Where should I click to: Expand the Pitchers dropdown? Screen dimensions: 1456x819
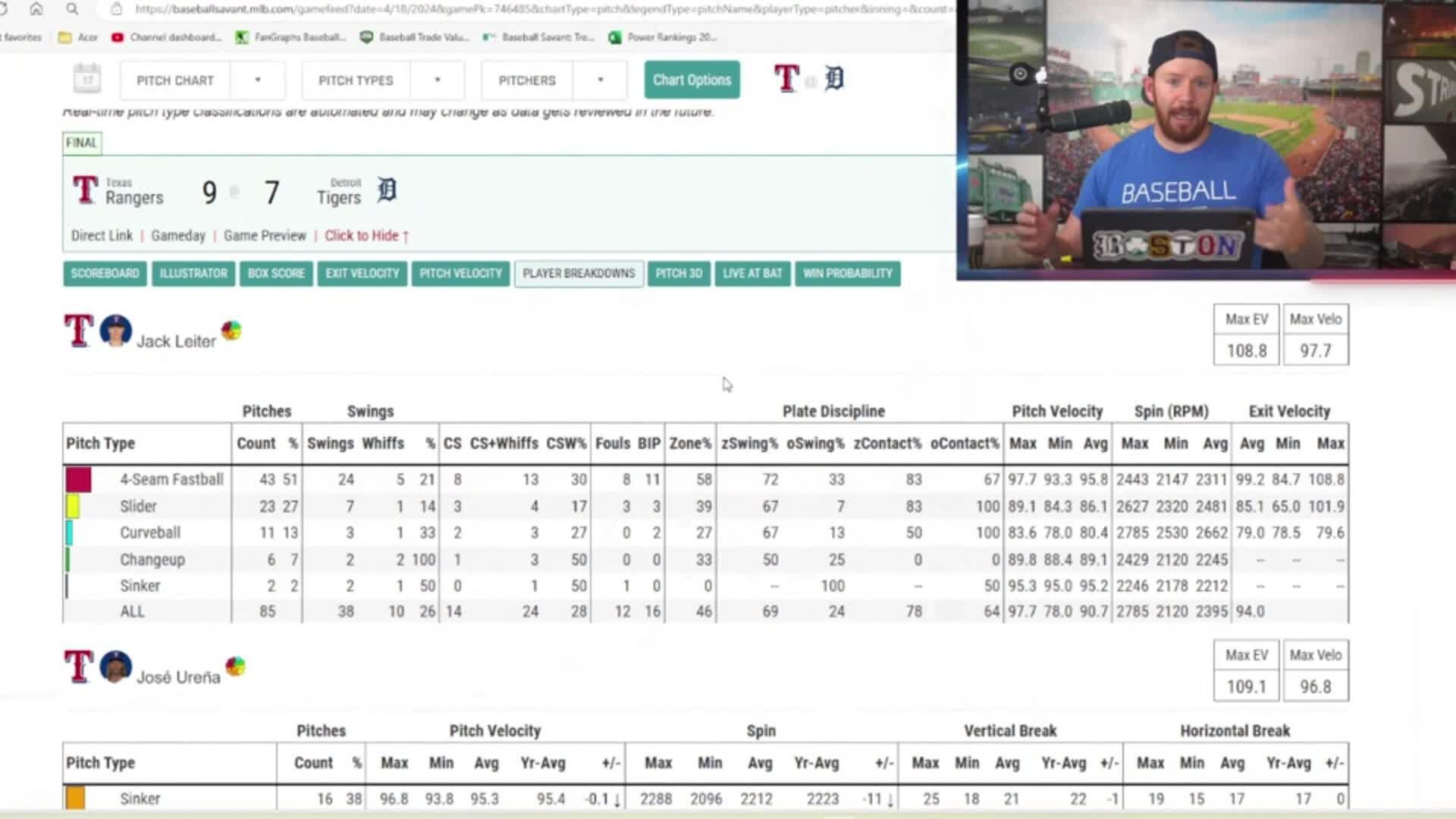(x=600, y=80)
